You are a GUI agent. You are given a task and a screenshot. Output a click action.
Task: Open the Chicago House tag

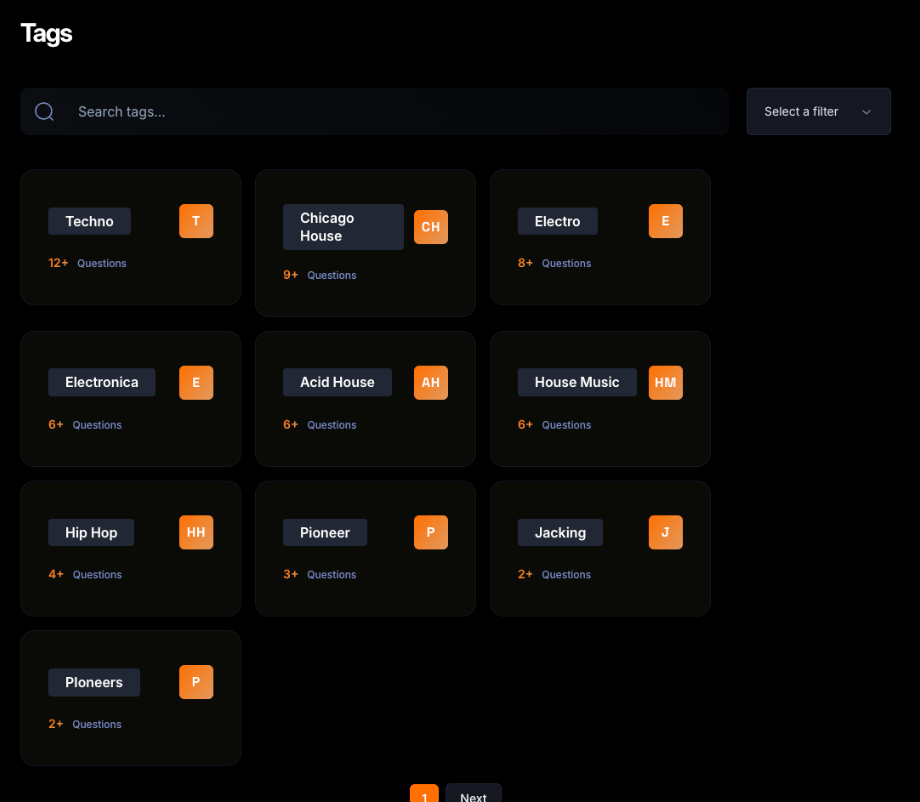click(x=343, y=227)
